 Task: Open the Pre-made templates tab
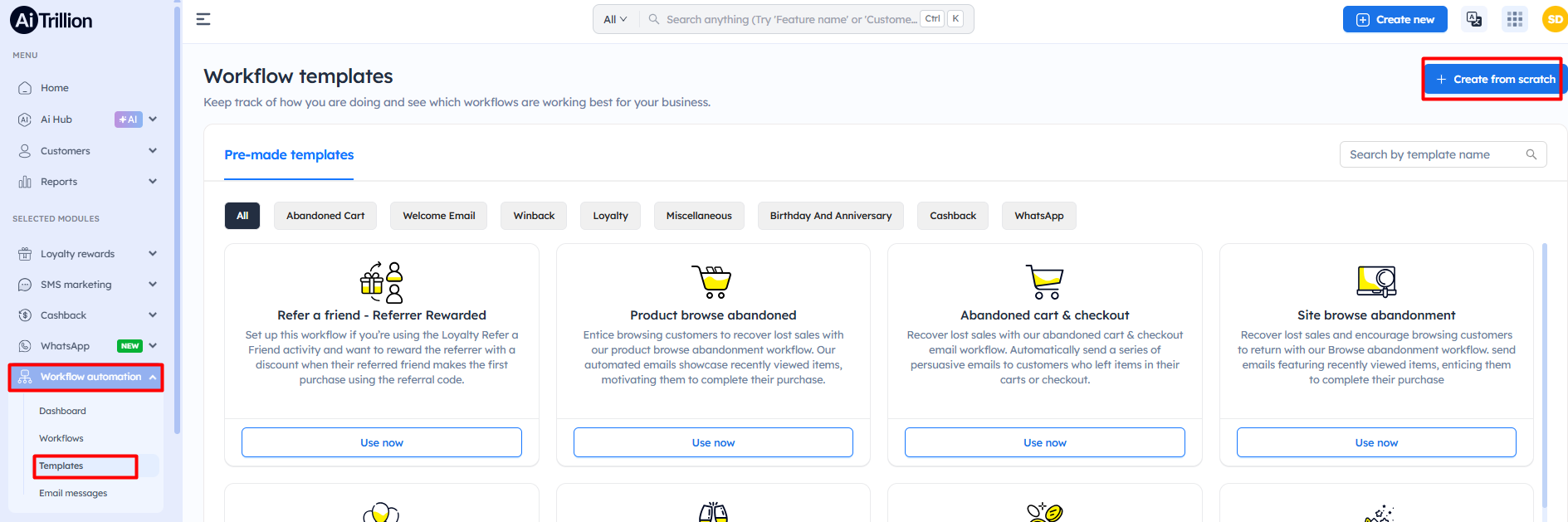tap(289, 155)
